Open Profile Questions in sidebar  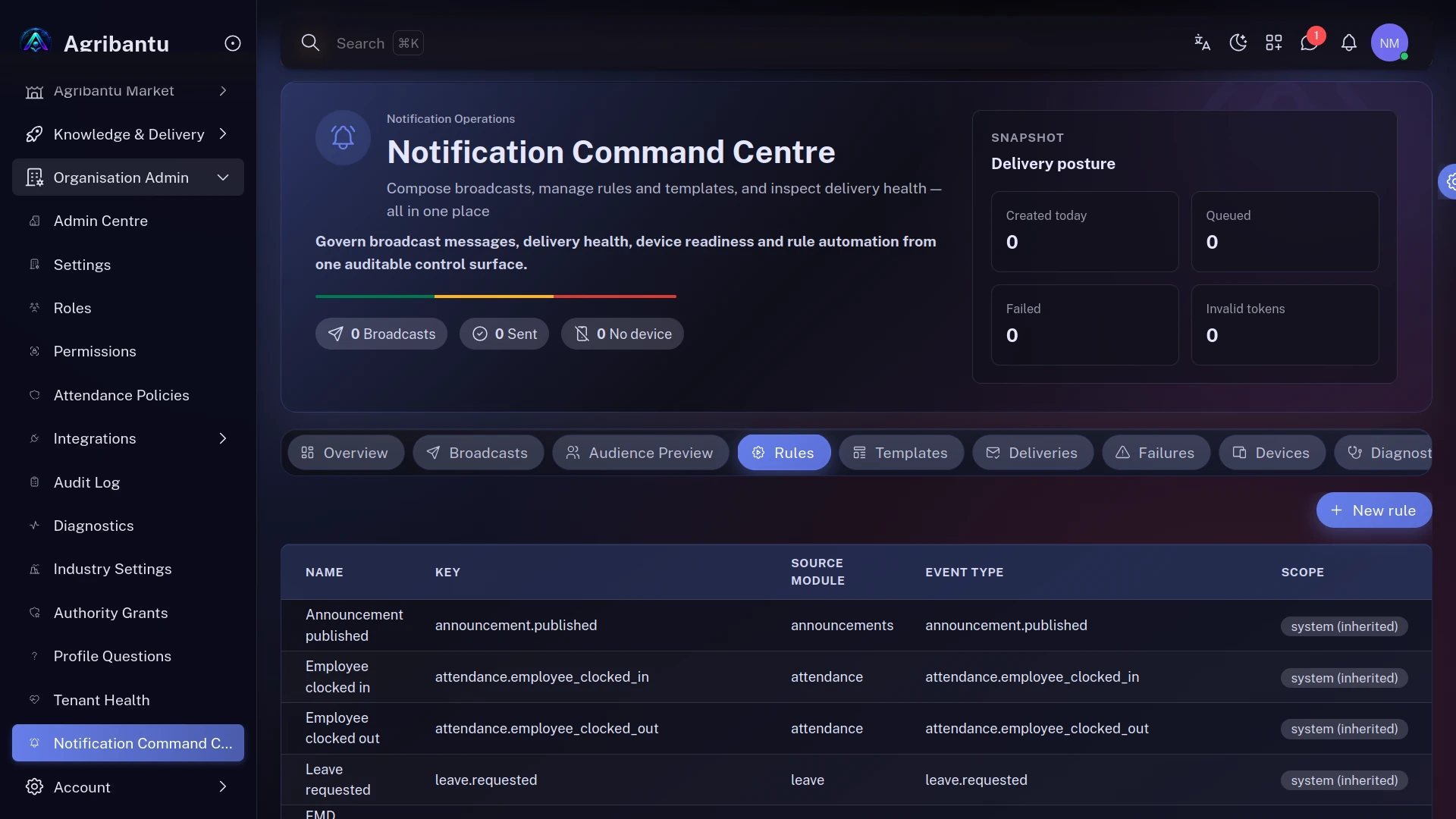pos(127,656)
